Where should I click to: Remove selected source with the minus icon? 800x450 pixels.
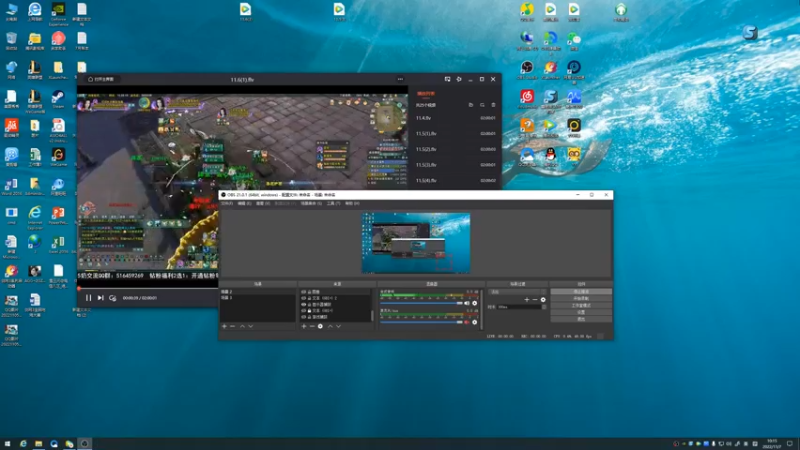point(312,327)
